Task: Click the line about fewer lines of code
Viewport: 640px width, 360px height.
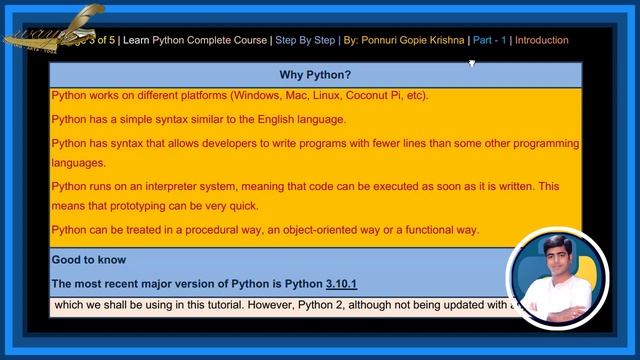Action: (315, 153)
